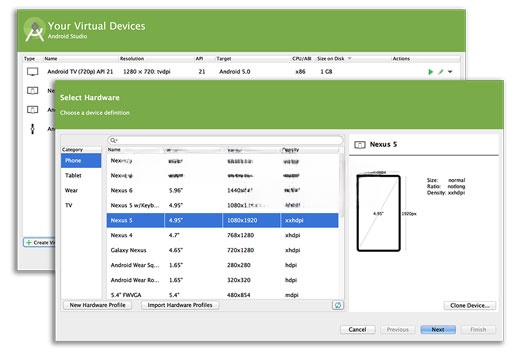Click the Nexus 5 device preview image
Image resolution: width=520 pixels, height=360 pixels.
[x=378, y=213]
